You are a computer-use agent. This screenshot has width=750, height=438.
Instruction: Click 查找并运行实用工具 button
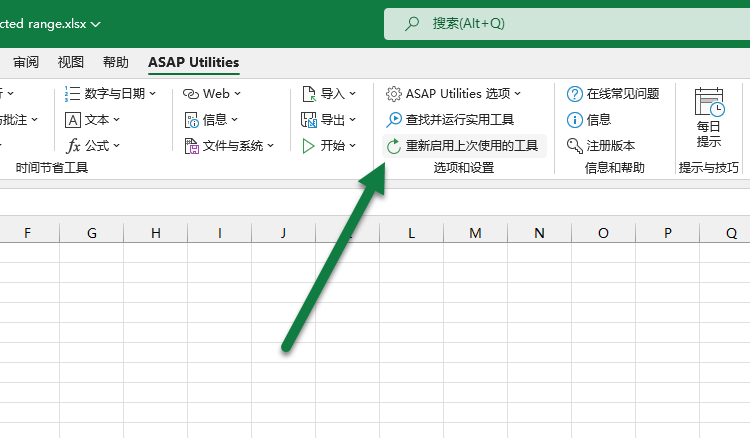[450, 120]
